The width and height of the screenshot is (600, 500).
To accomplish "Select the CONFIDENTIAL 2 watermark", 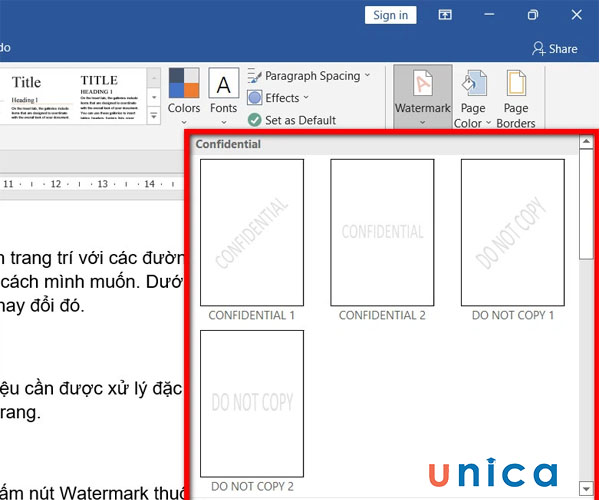I will coord(382,232).
